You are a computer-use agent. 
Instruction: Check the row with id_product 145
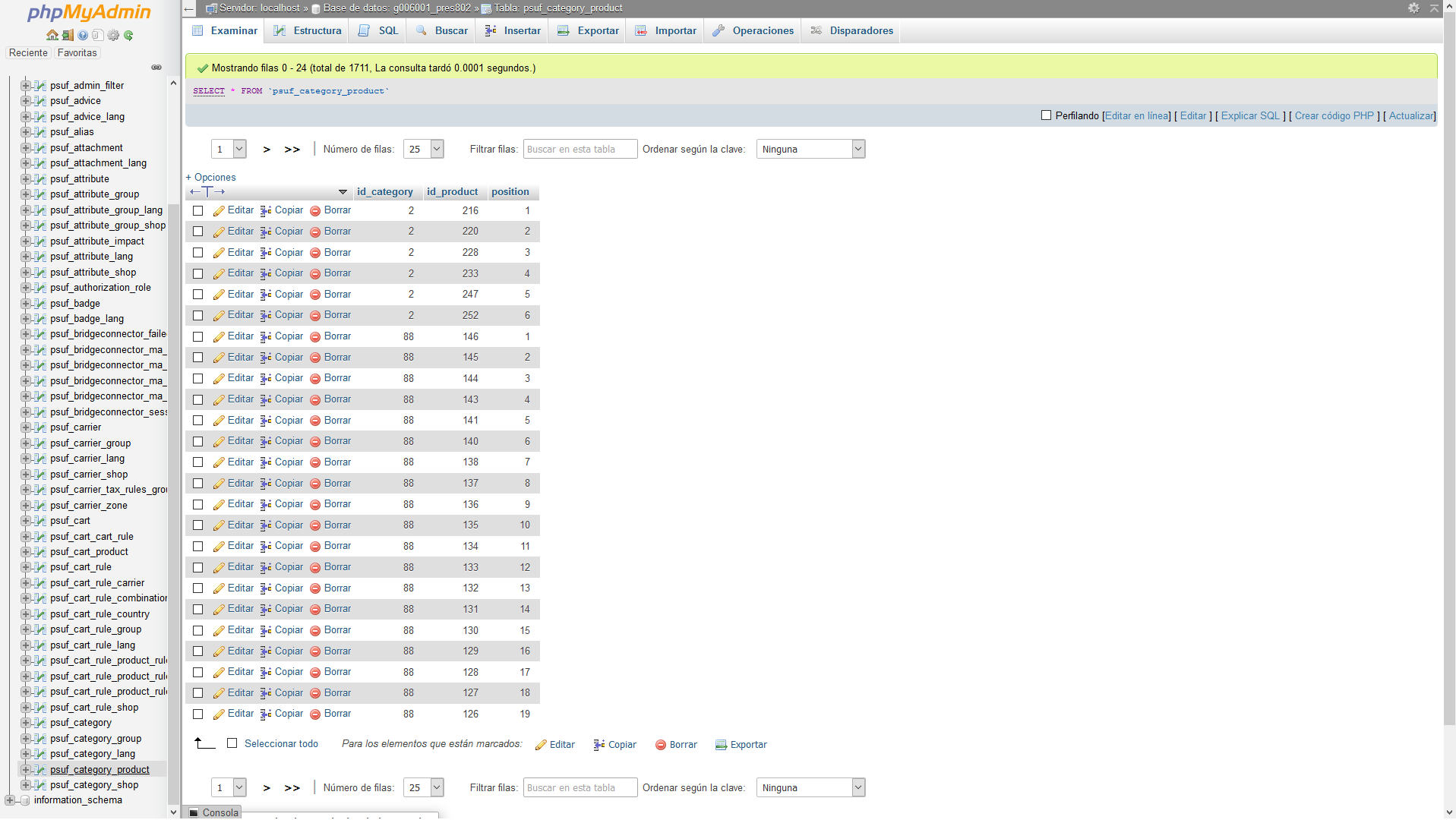tap(197, 358)
